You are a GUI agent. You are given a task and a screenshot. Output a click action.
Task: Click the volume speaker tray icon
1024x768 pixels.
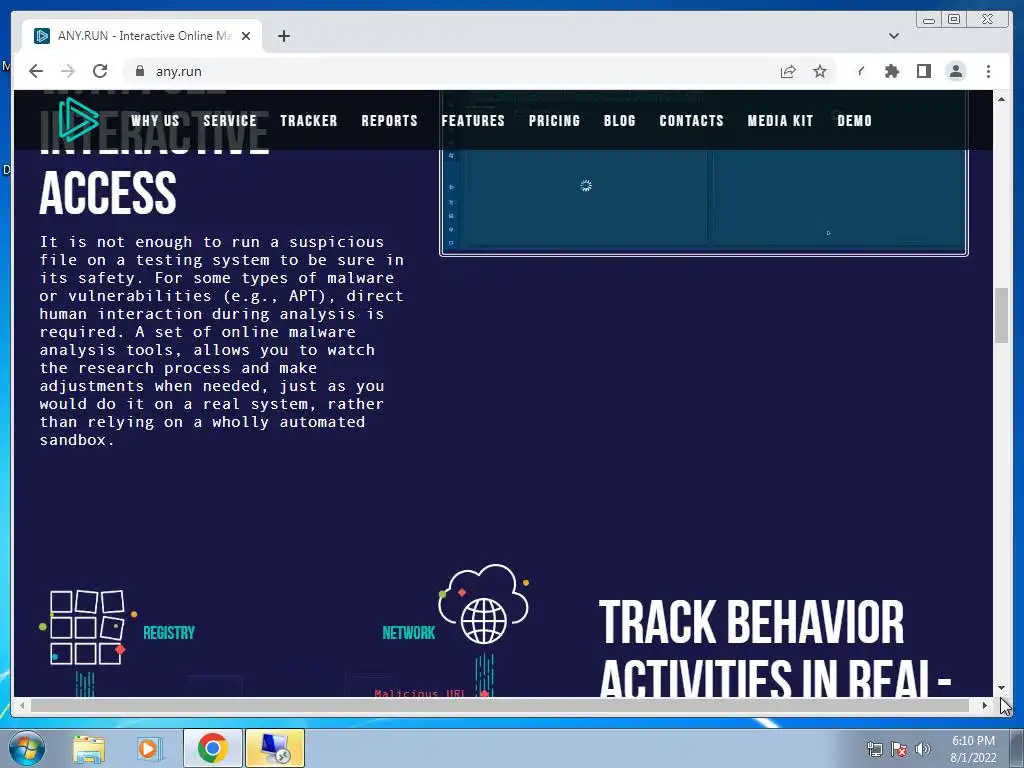click(x=922, y=749)
